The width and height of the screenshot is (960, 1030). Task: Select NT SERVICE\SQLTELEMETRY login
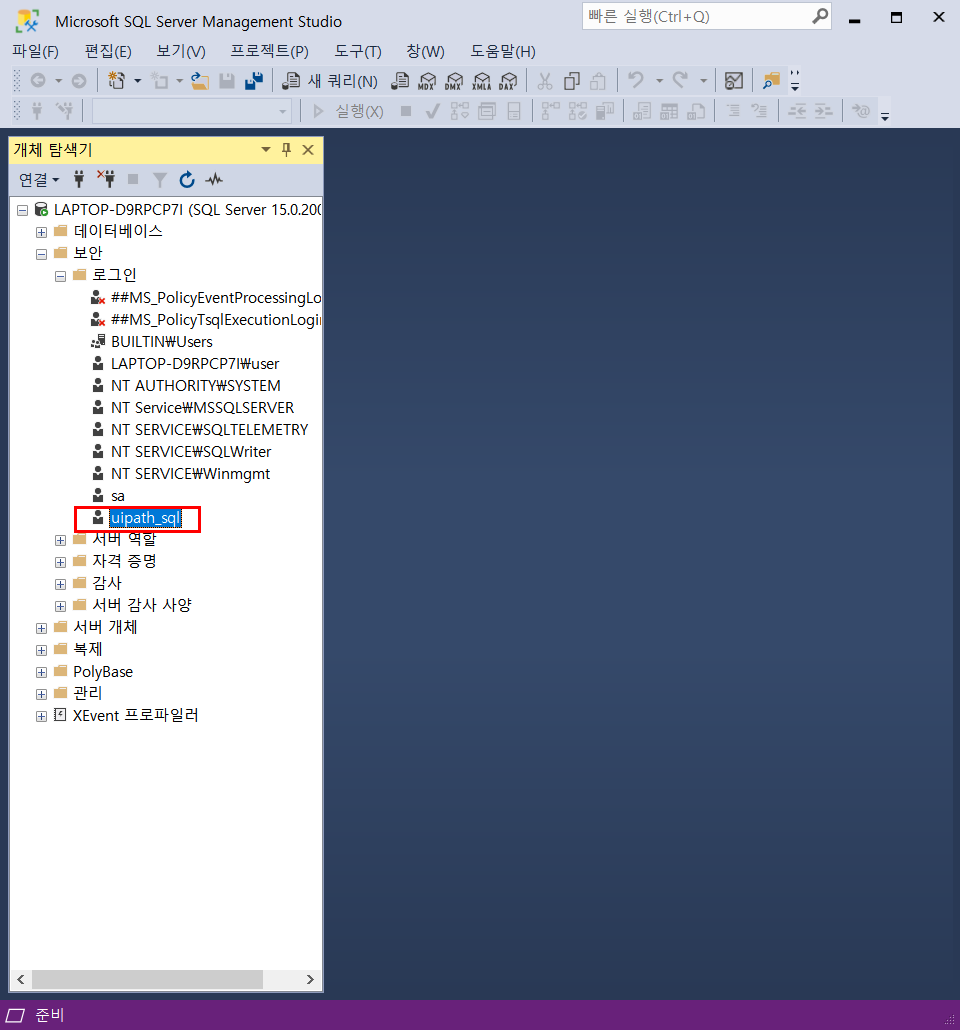(x=209, y=430)
